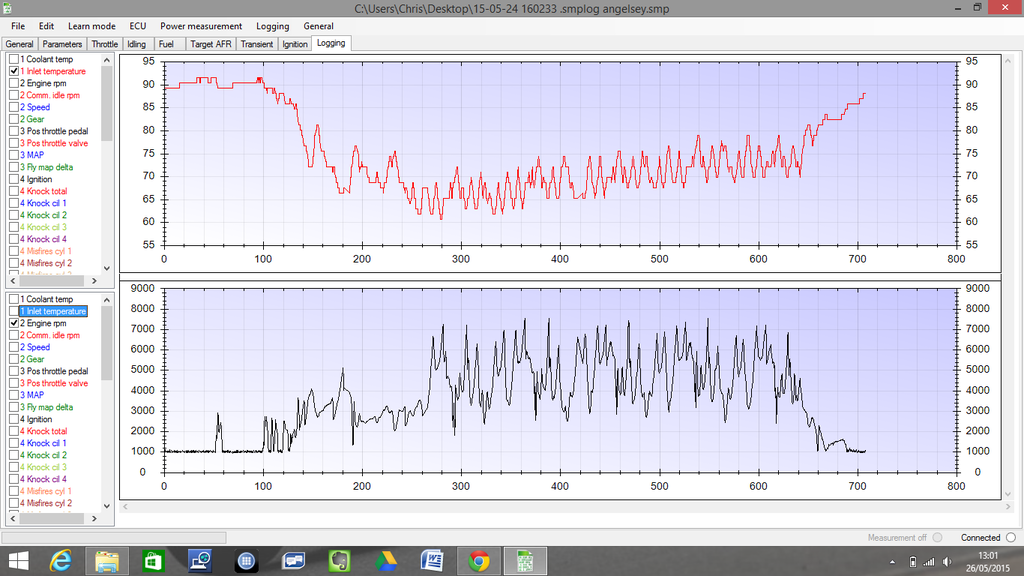
Task: Click the app icon in the title bar
Action: pyautogui.click(x=9, y=8)
